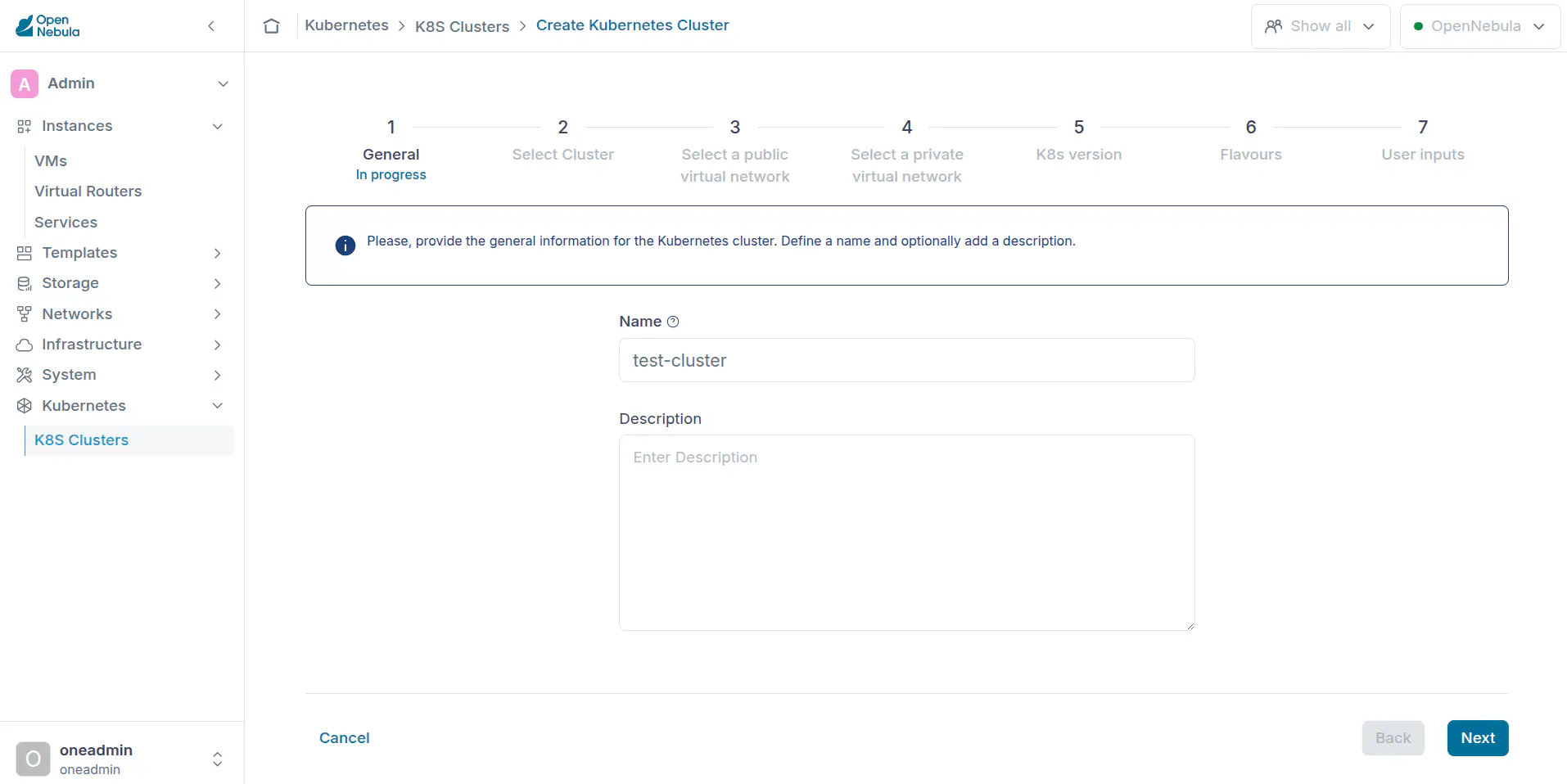The height and width of the screenshot is (784, 1567).
Task: Expand the Templates section
Action: pos(218,253)
